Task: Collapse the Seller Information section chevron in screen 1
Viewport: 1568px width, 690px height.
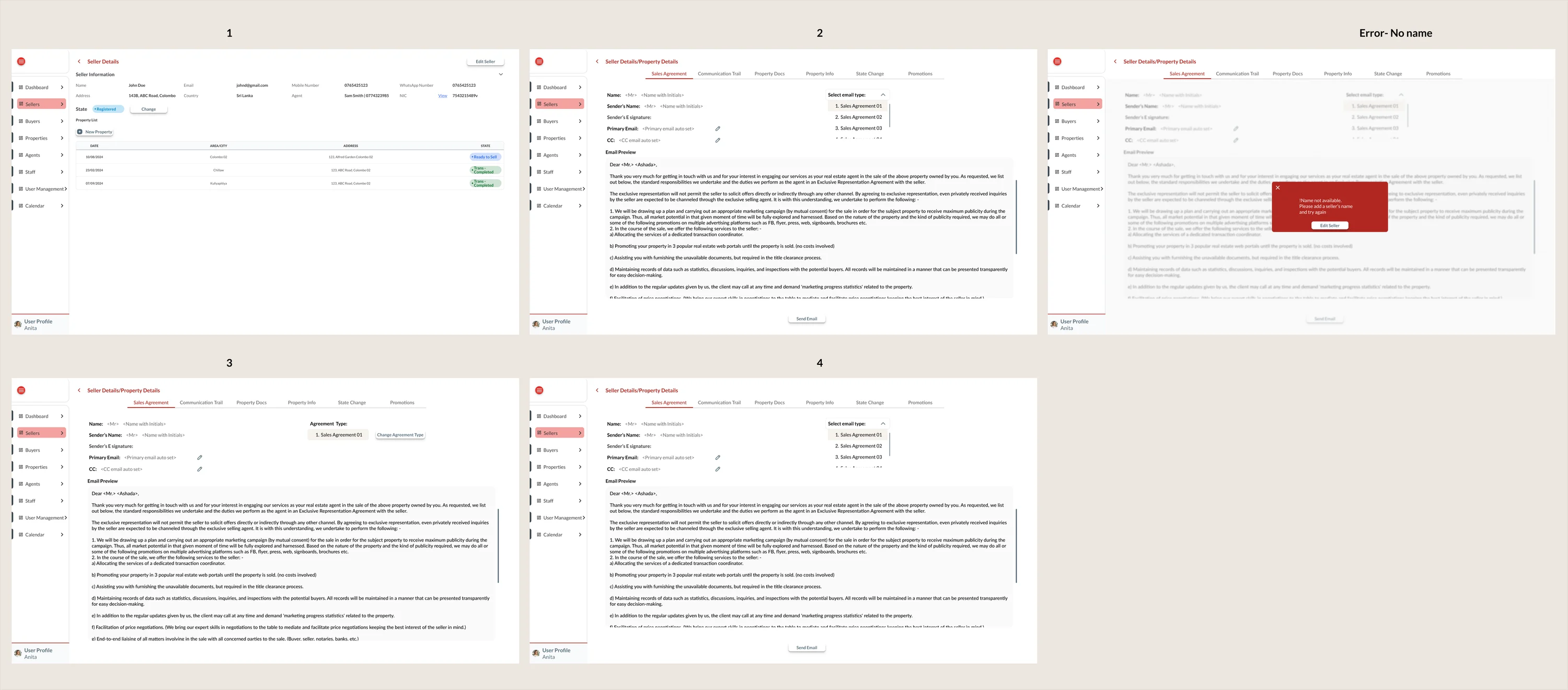Action: pyautogui.click(x=501, y=74)
